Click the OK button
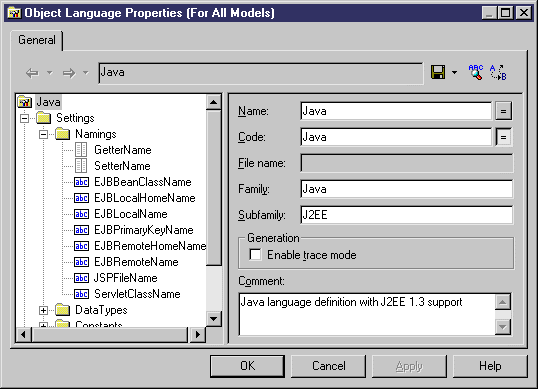Screen dimensions: 538x389 tap(247, 366)
